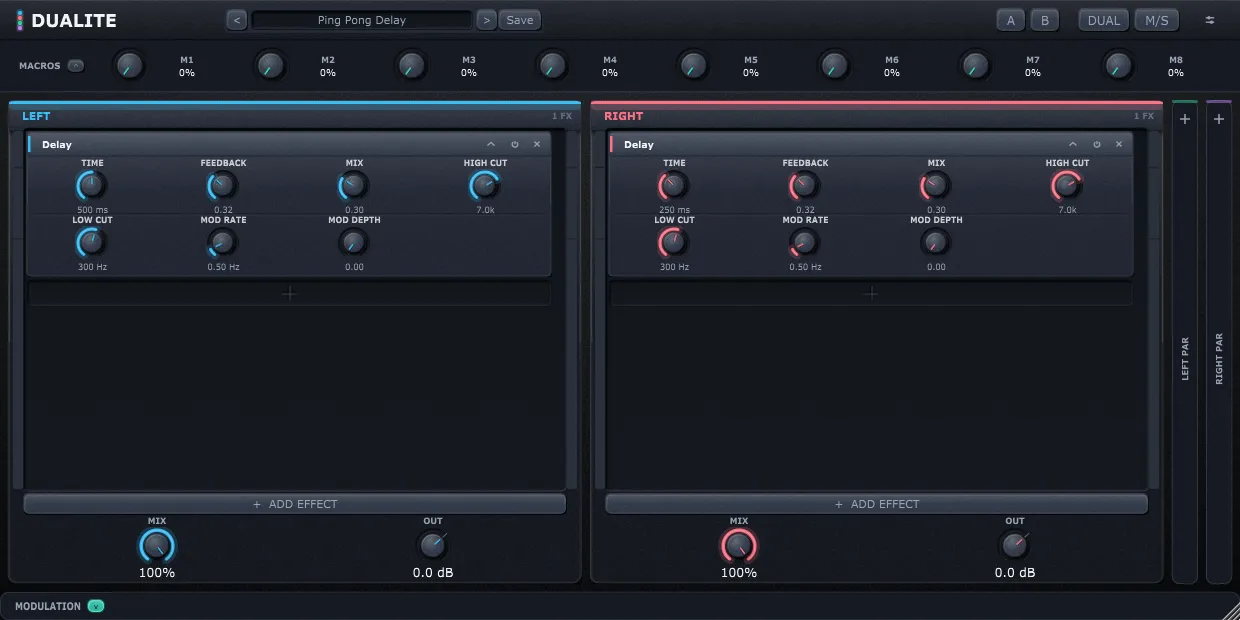
Task: Select the A state button
Action: [1011, 20]
